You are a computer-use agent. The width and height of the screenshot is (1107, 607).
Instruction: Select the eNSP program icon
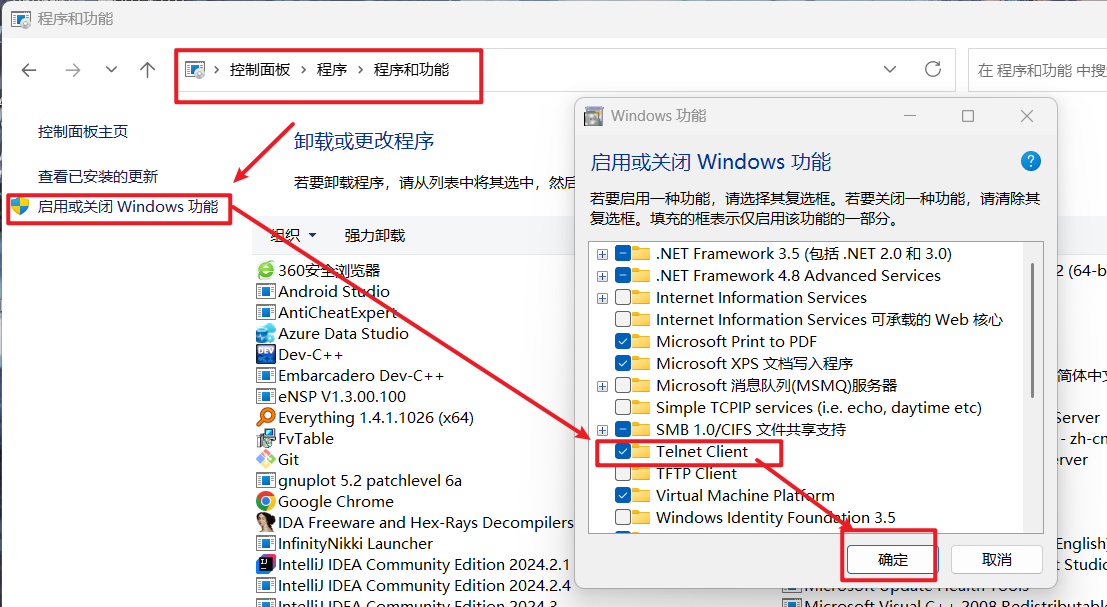(x=265, y=396)
